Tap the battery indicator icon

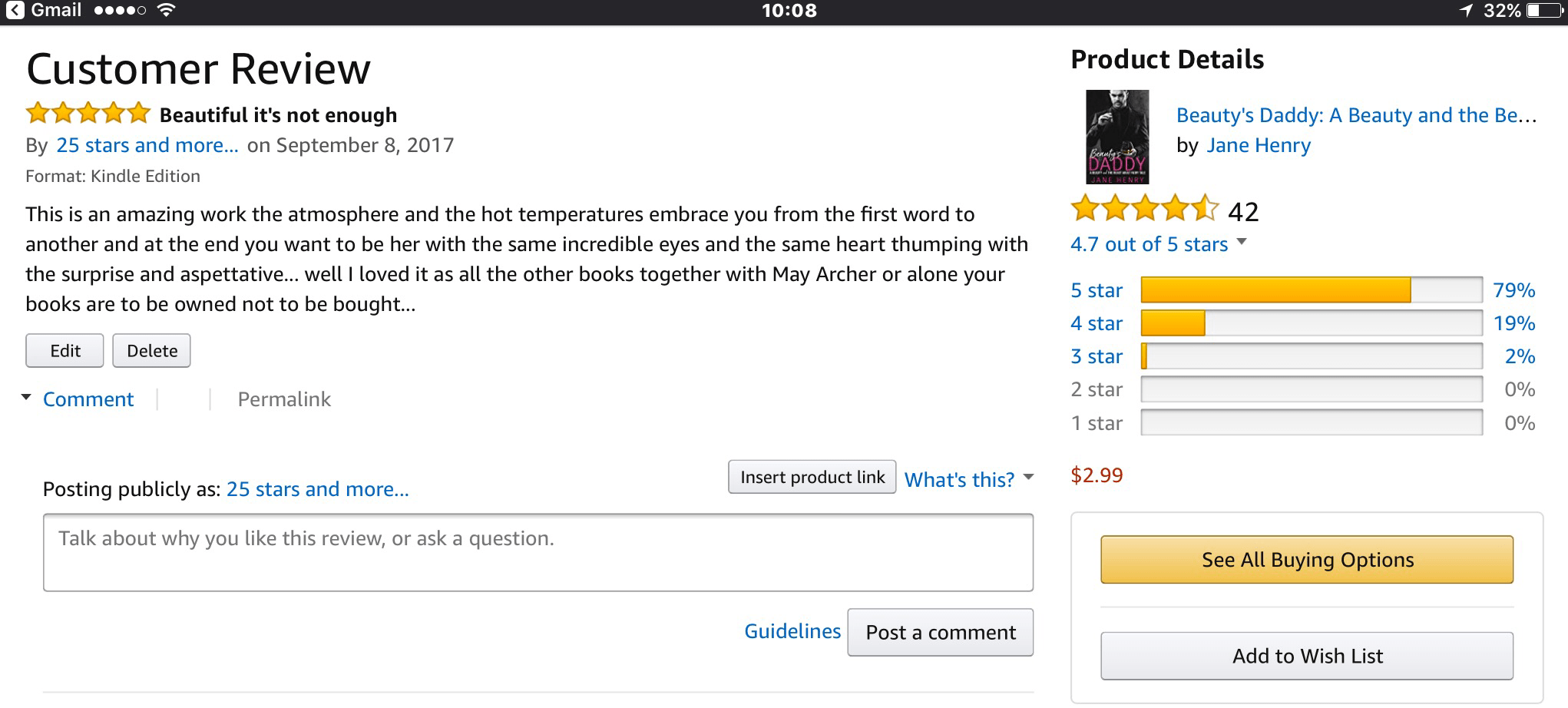tap(1543, 11)
